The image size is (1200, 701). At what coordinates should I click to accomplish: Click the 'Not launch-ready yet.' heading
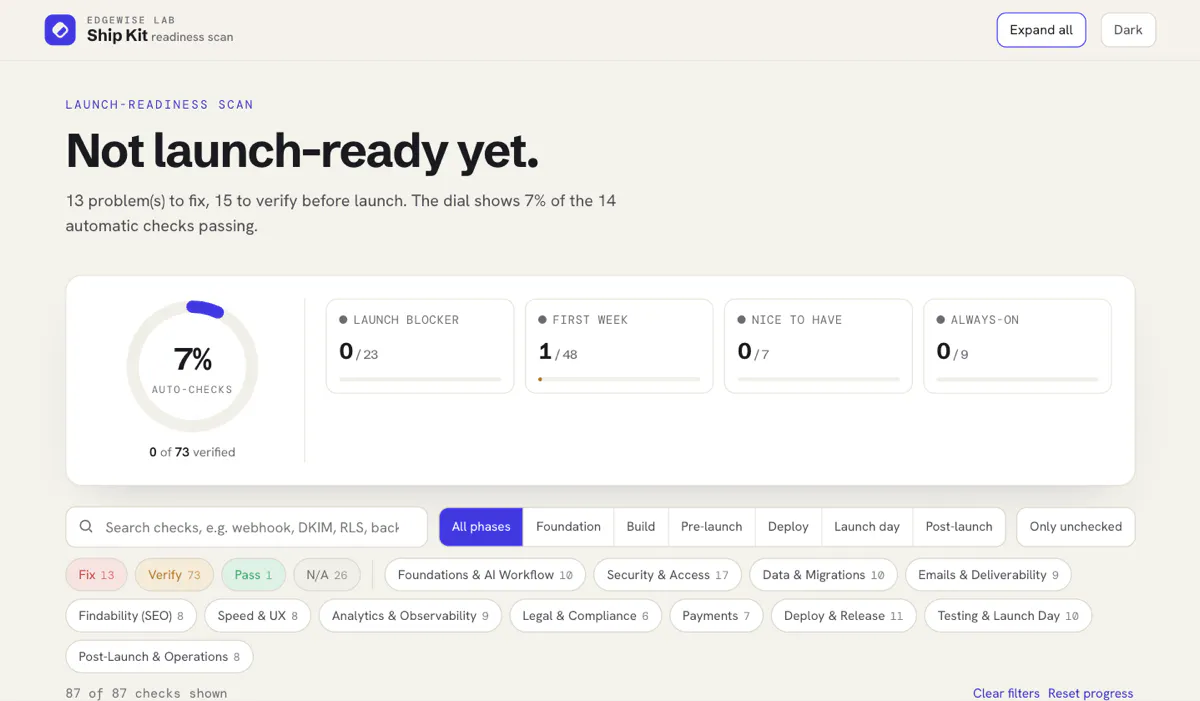point(302,150)
